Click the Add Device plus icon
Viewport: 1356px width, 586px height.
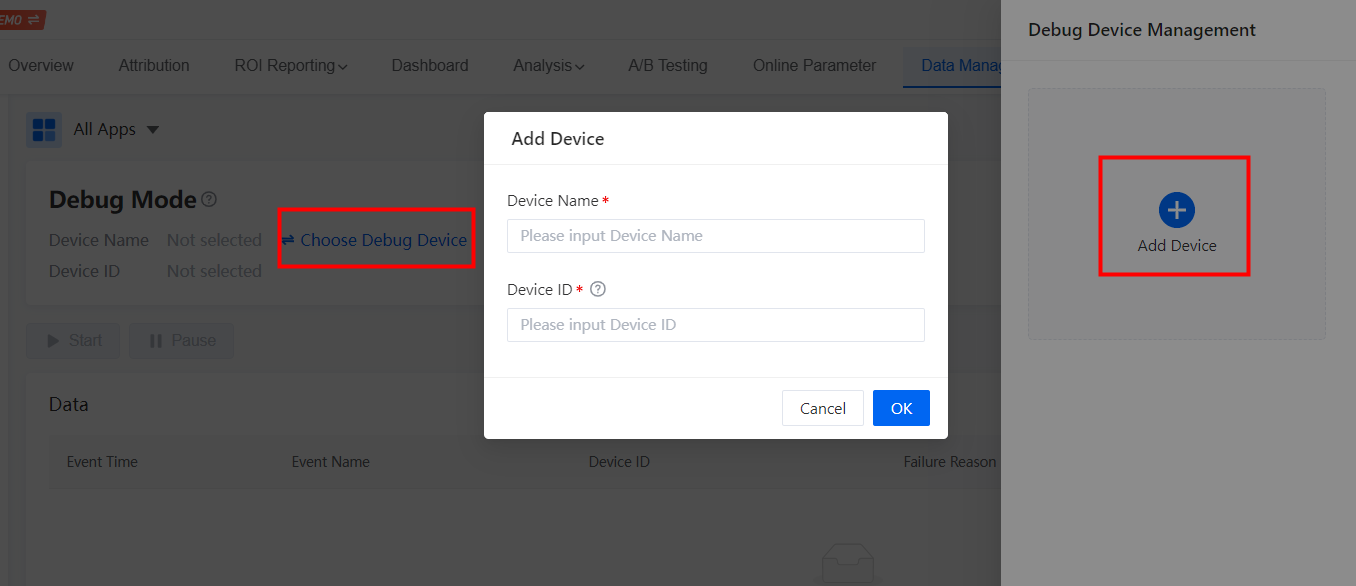click(x=1176, y=210)
